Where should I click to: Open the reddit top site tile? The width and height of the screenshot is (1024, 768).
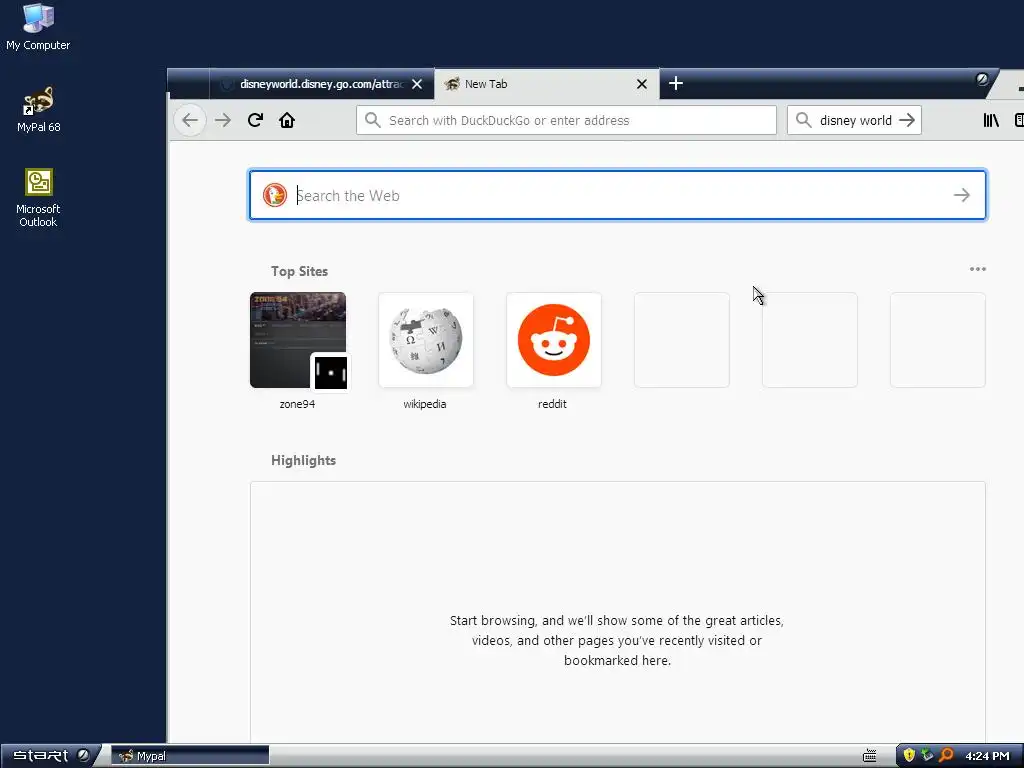[554, 340]
